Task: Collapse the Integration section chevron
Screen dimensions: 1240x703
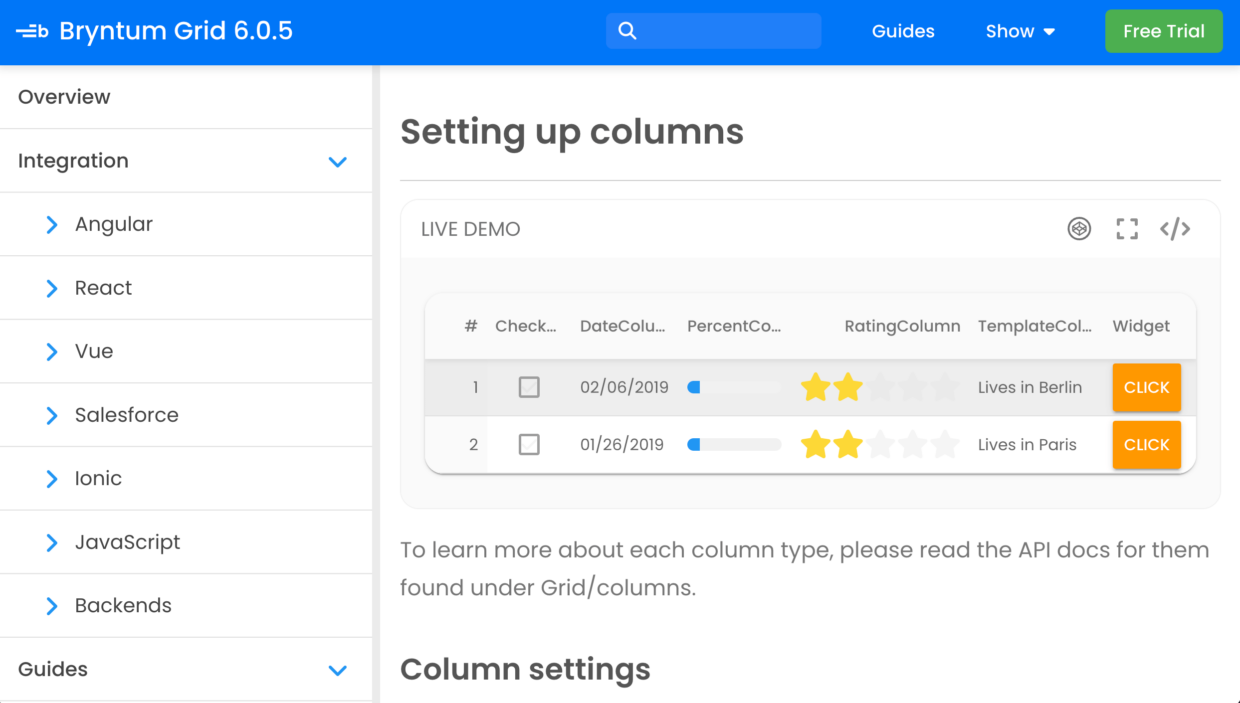Action: point(338,161)
